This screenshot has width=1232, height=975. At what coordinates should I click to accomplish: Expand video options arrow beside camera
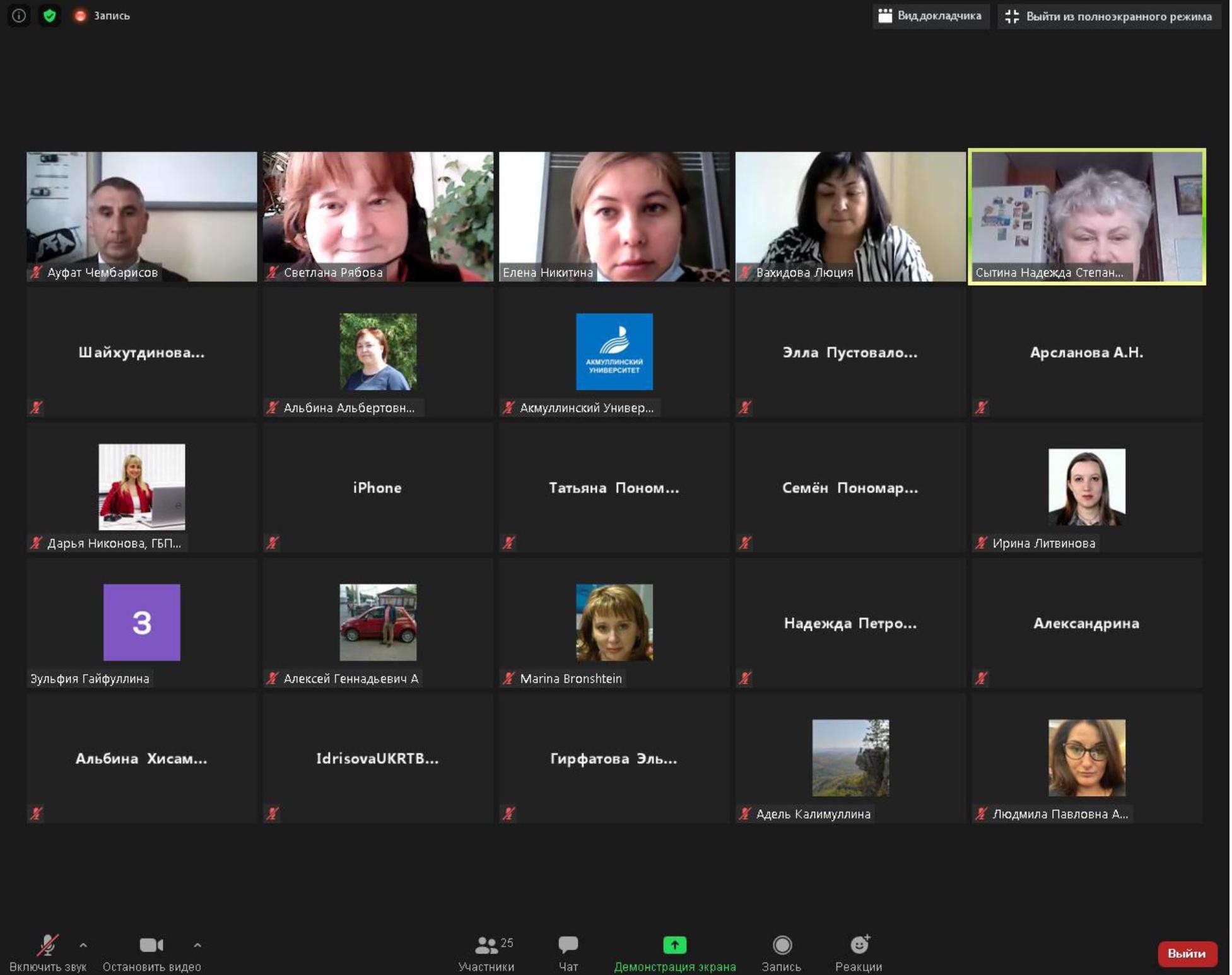[x=197, y=945]
